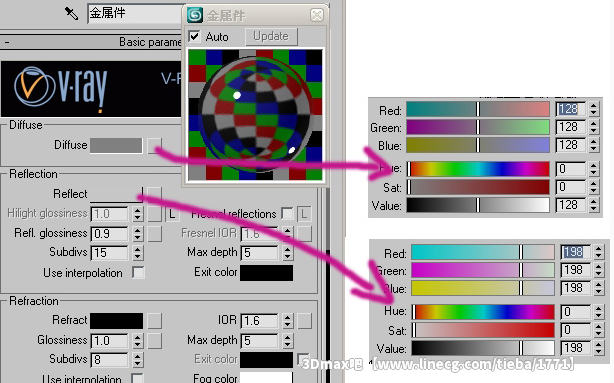Click the Refraction IOR map button
614x383 pixels.
[304, 321]
